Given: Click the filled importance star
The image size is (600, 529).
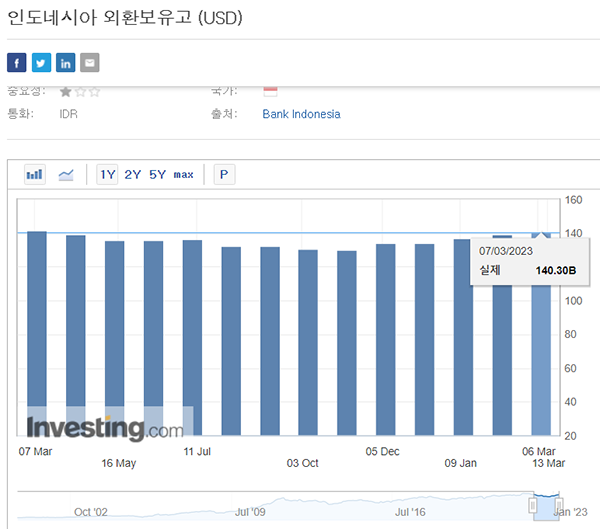Looking at the screenshot, I should [x=66, y=91].
